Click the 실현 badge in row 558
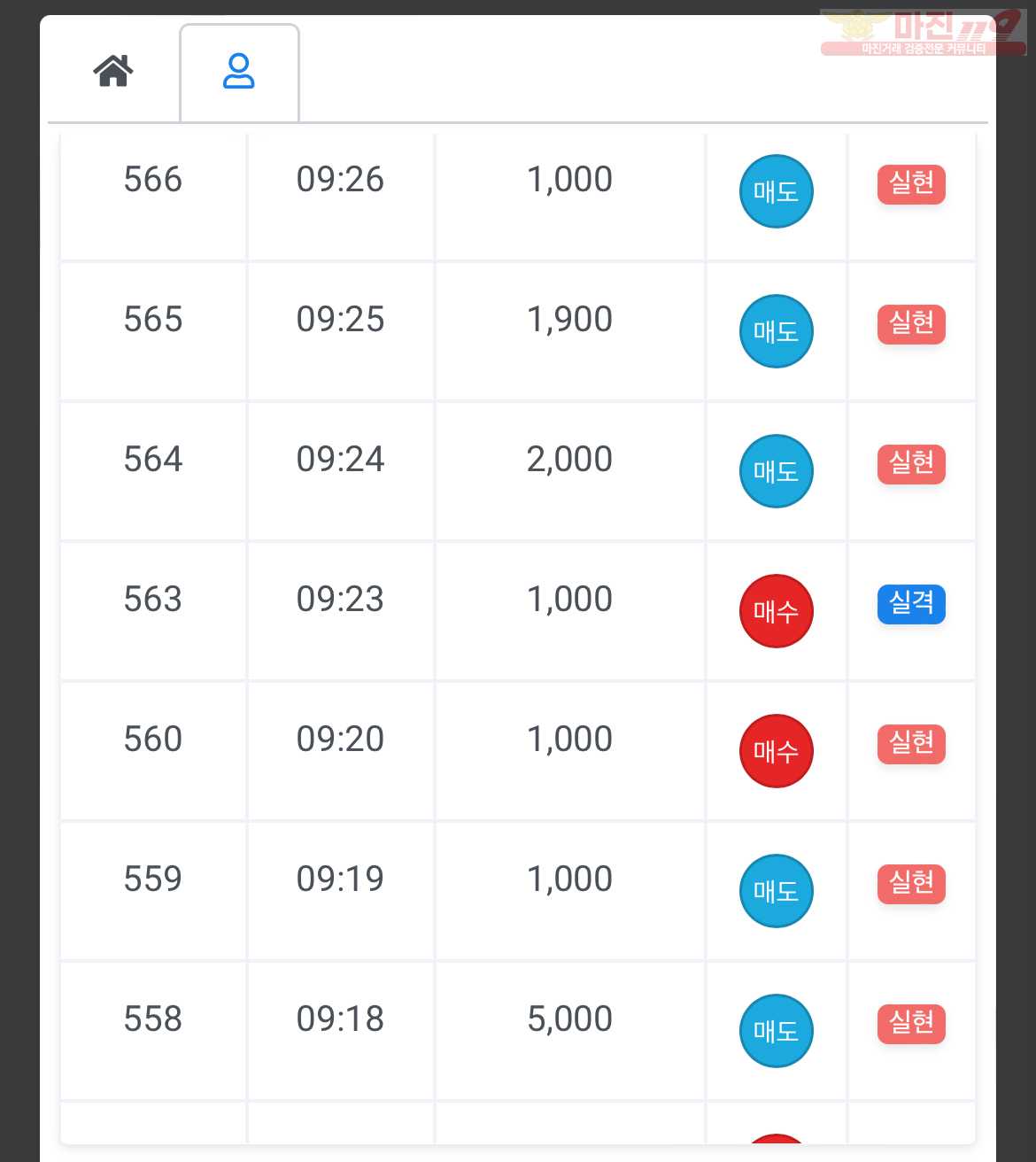This screenshot has width=1036, height=1162. pyautogui.click(x=911, y=1024)
